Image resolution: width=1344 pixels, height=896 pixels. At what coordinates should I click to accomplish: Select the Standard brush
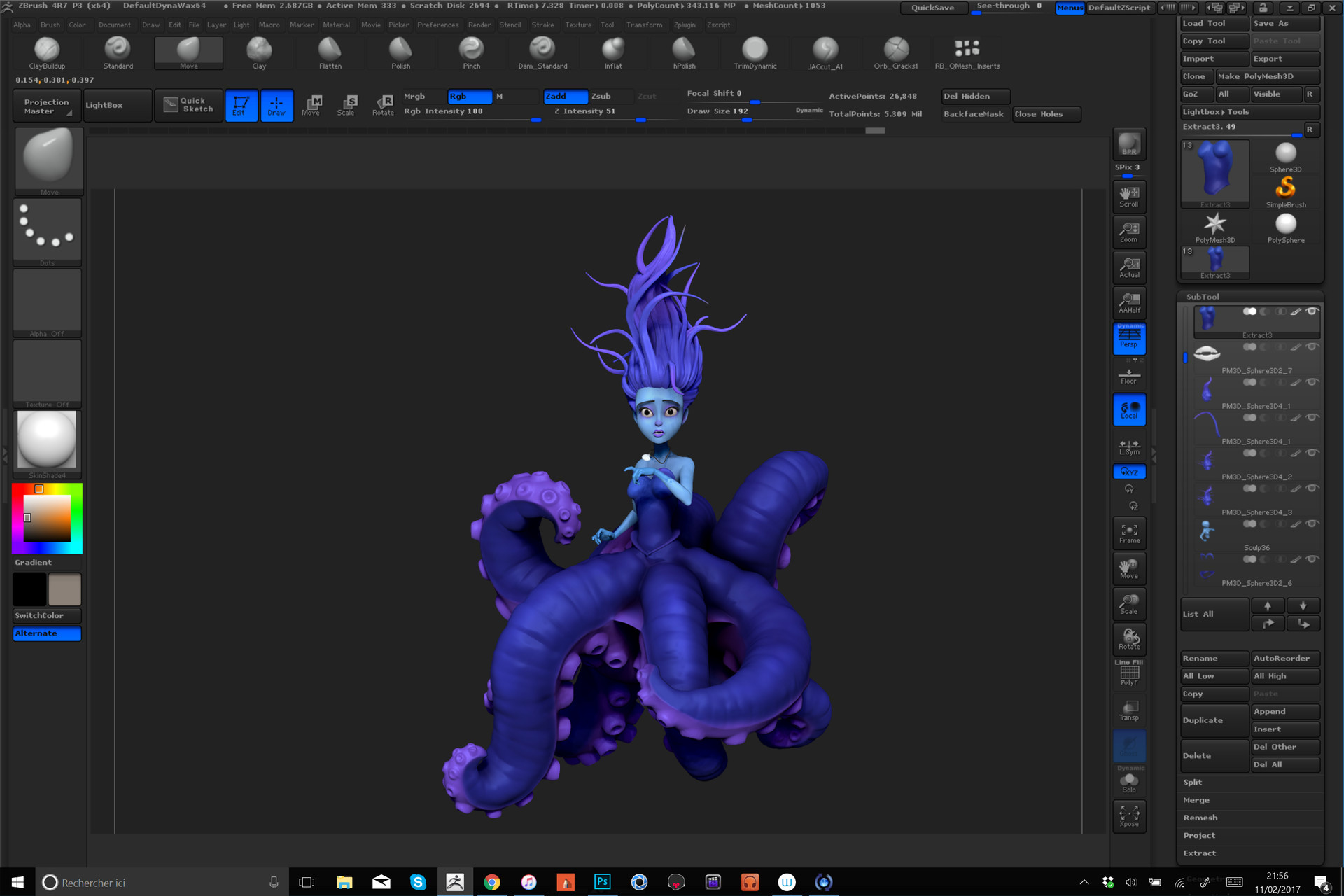point(118,52)
